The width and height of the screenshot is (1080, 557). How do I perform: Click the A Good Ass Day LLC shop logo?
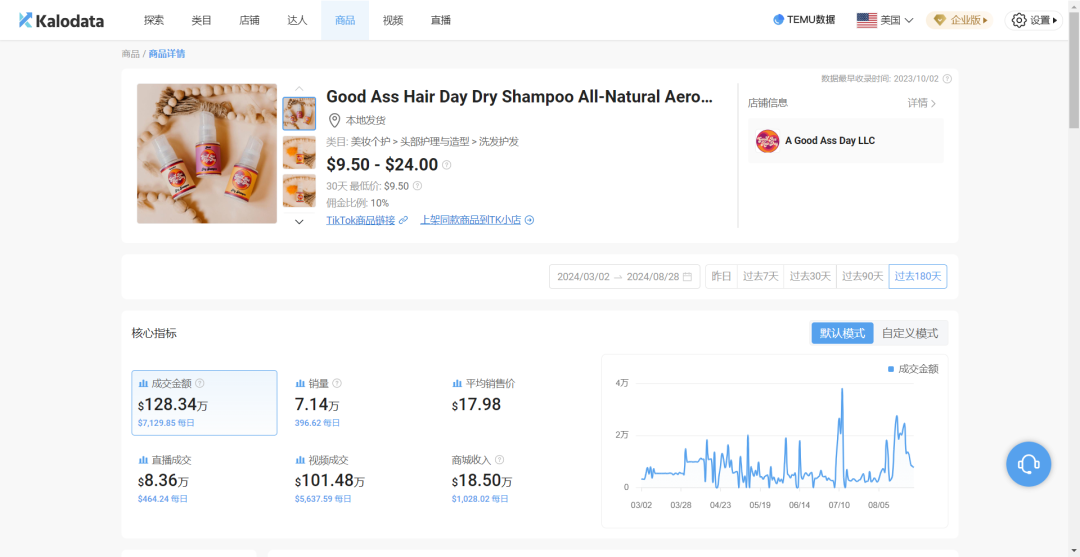[767, 141]
